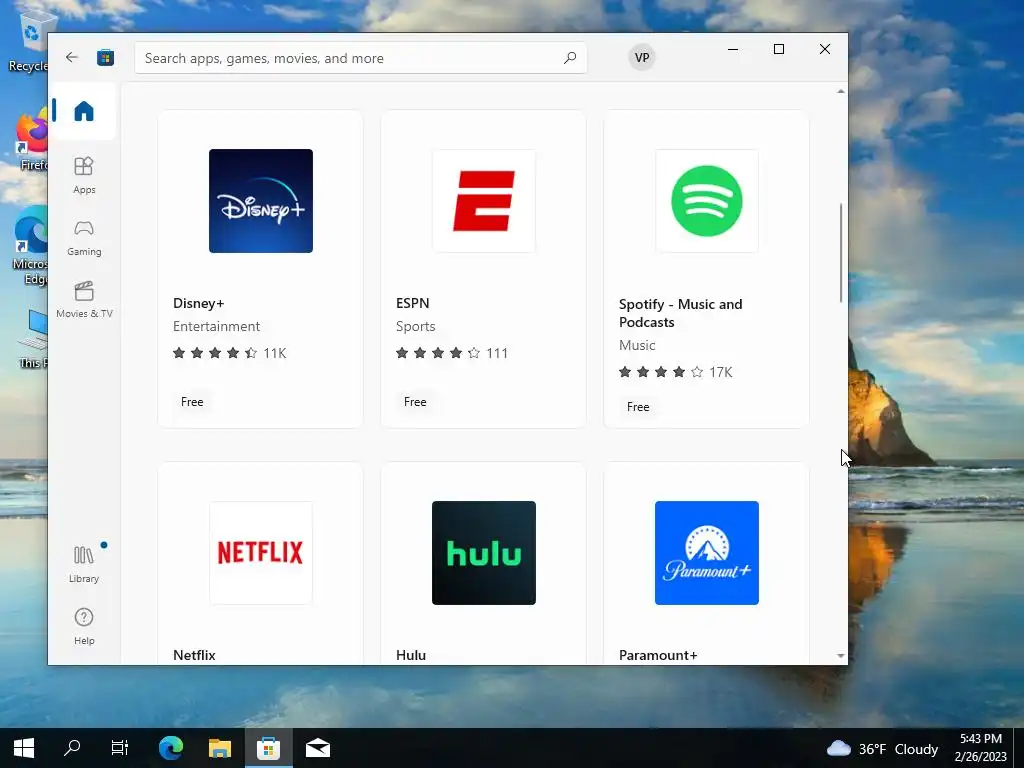The width and height of the screenshot is (1024, 768).
Task: Select the Microsoft Edge desktop shortcut
Action: click(30, 246)
